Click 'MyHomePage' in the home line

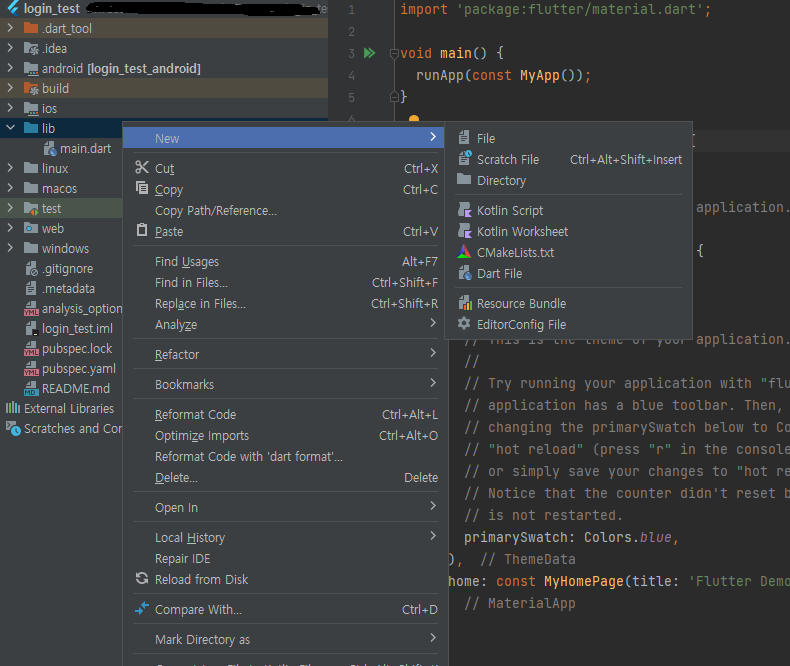(x=584, y=581)
